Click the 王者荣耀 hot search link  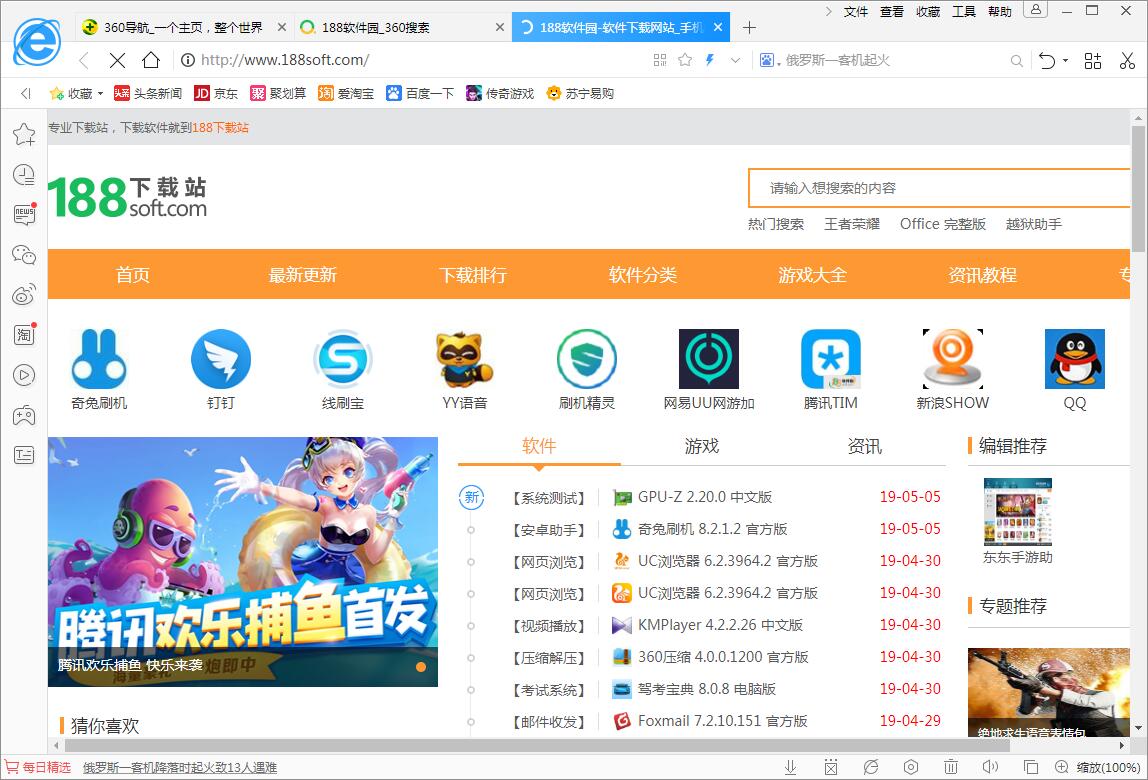pyautogui.click(x=851, y=224)
